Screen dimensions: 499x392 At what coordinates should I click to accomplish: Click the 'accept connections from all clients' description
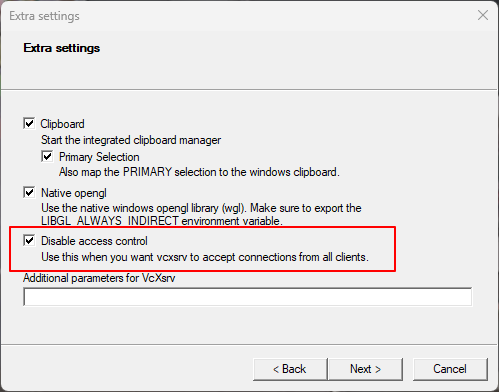(284, 257)
